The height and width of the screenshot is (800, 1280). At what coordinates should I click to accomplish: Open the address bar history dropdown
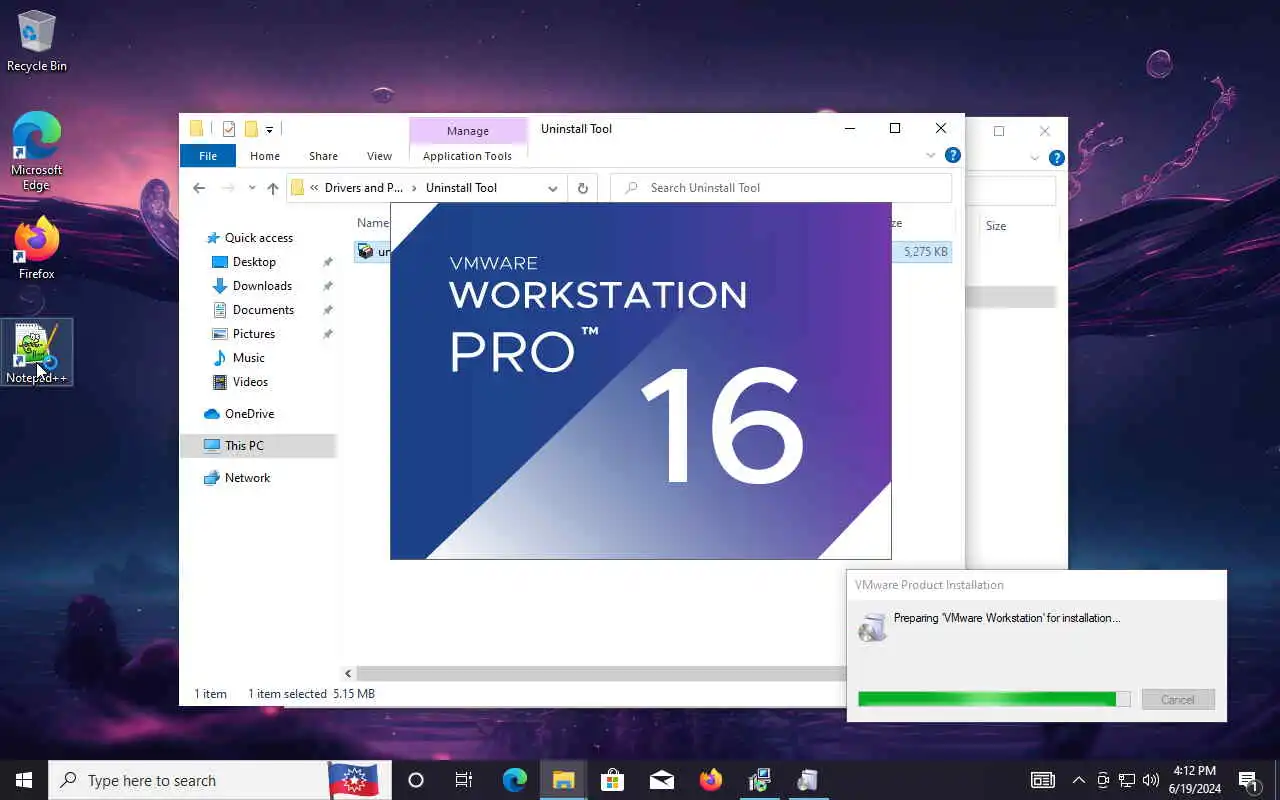(552, 188)
